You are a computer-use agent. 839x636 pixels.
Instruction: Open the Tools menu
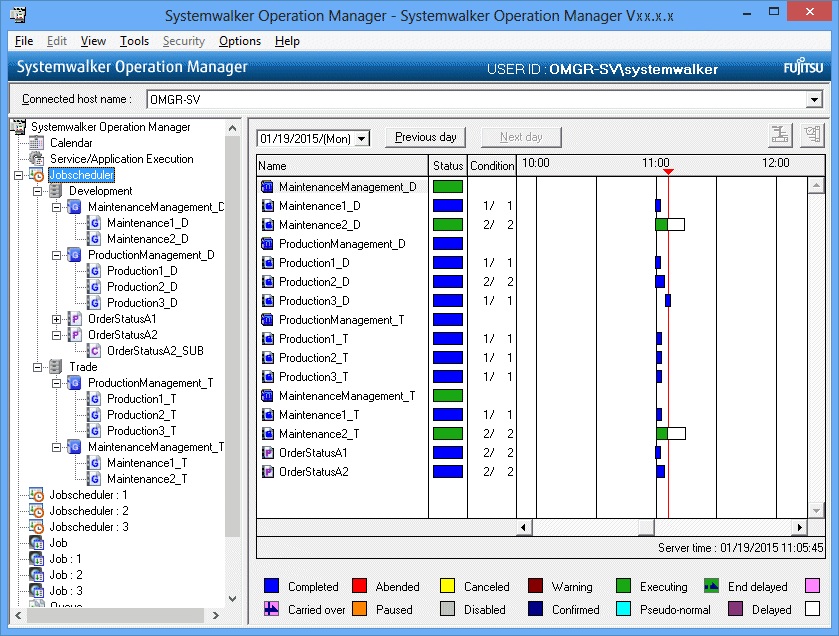(x=134, y=41)
